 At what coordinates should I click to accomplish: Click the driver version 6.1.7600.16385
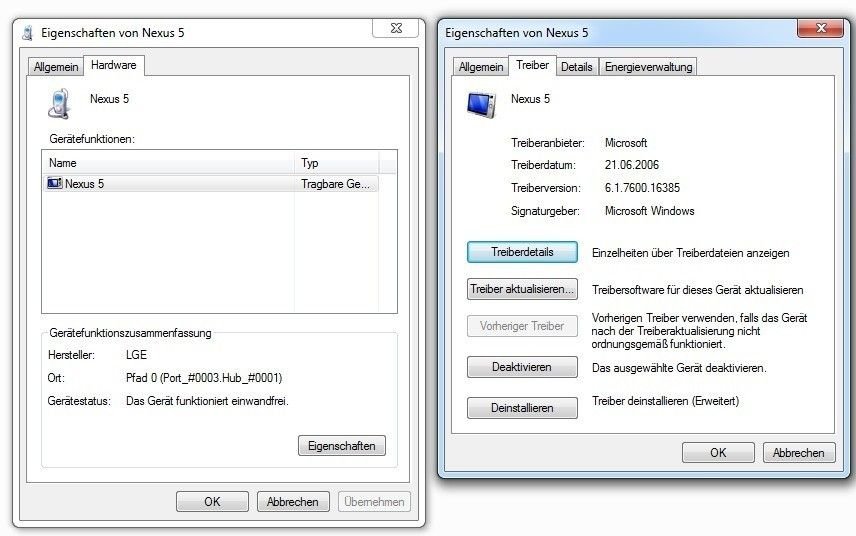[x=642, y=188]
